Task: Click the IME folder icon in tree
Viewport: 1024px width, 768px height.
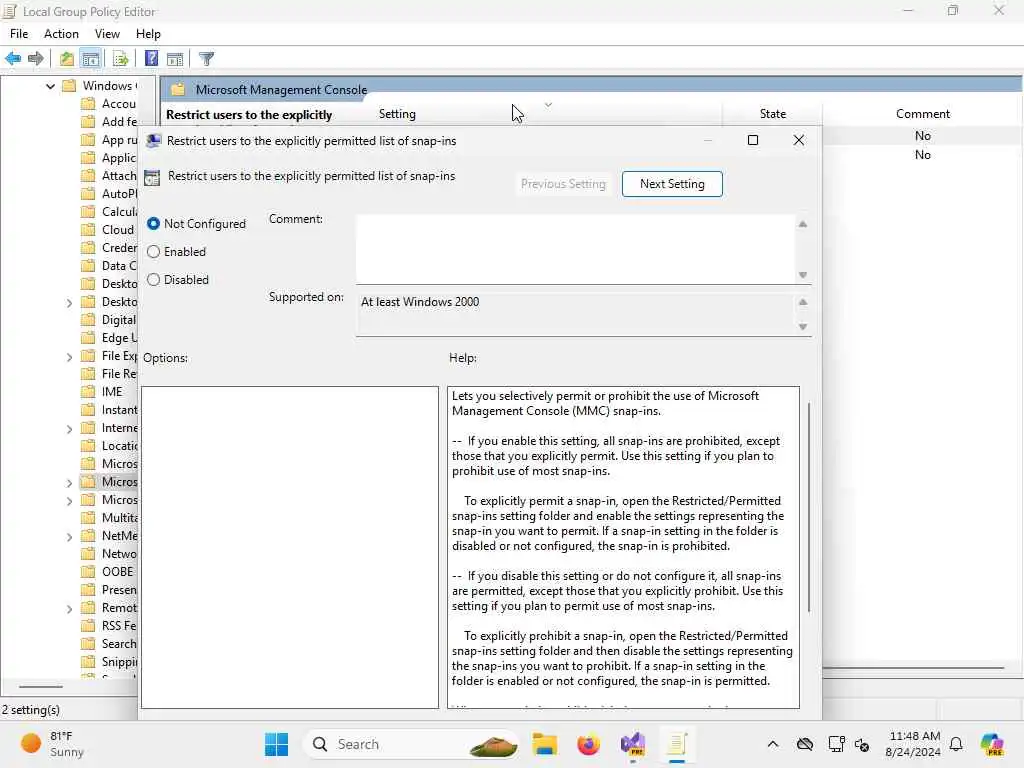Action: coord(88,392)
